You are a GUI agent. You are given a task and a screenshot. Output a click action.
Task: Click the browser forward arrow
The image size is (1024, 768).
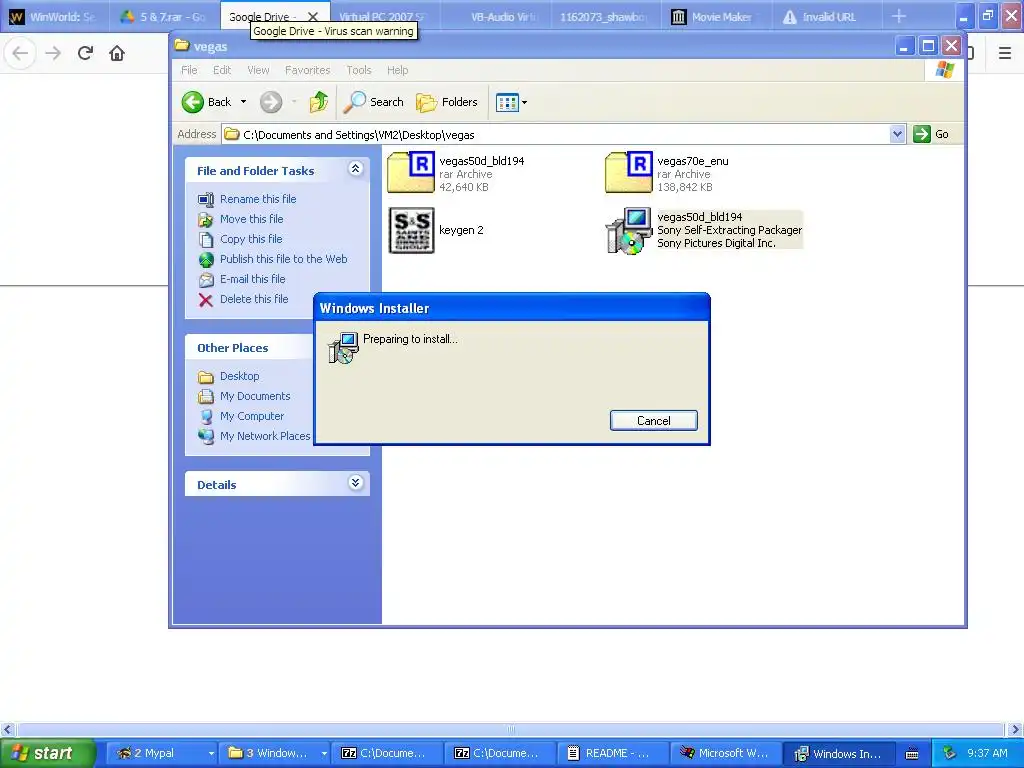point(53,53)
